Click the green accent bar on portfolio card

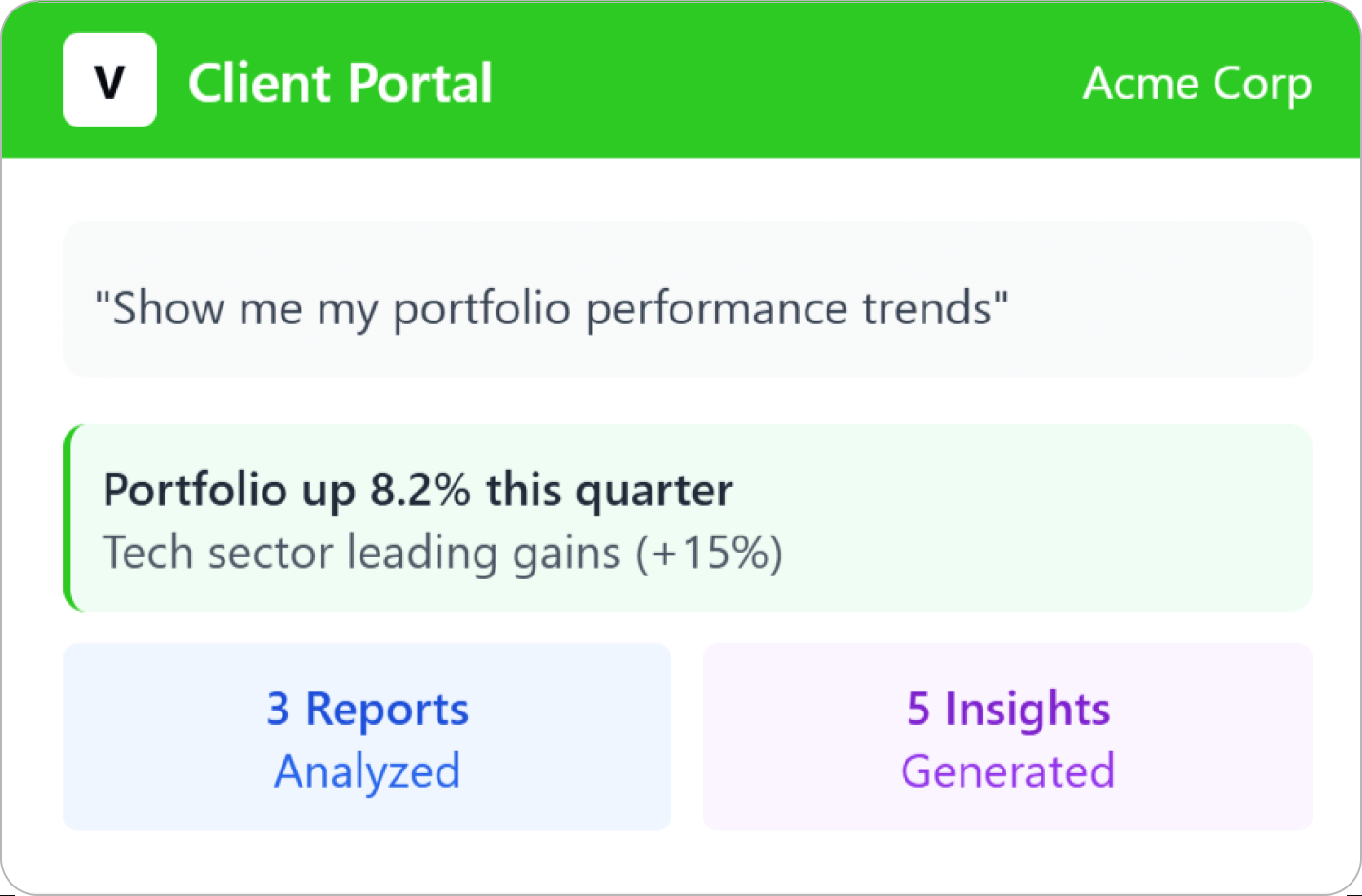68,517
